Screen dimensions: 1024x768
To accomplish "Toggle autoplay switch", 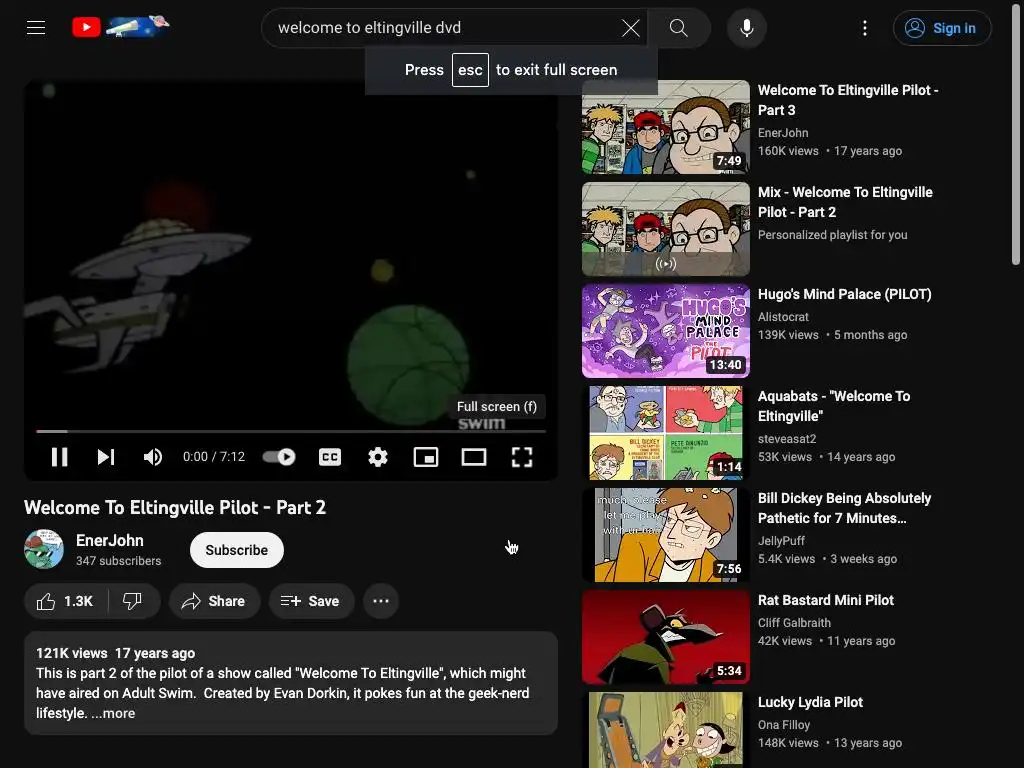I will [x=279, y=456].
